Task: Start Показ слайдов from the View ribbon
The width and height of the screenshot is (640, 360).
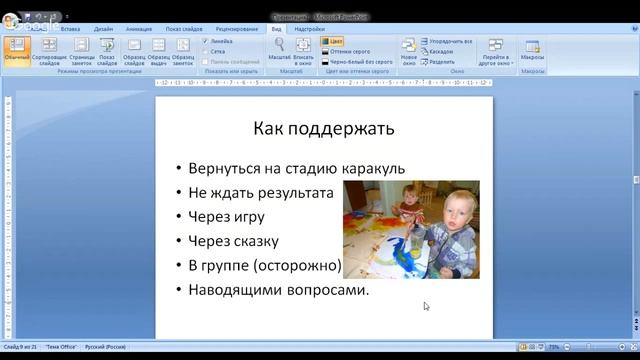Action: tap(107, 51)
